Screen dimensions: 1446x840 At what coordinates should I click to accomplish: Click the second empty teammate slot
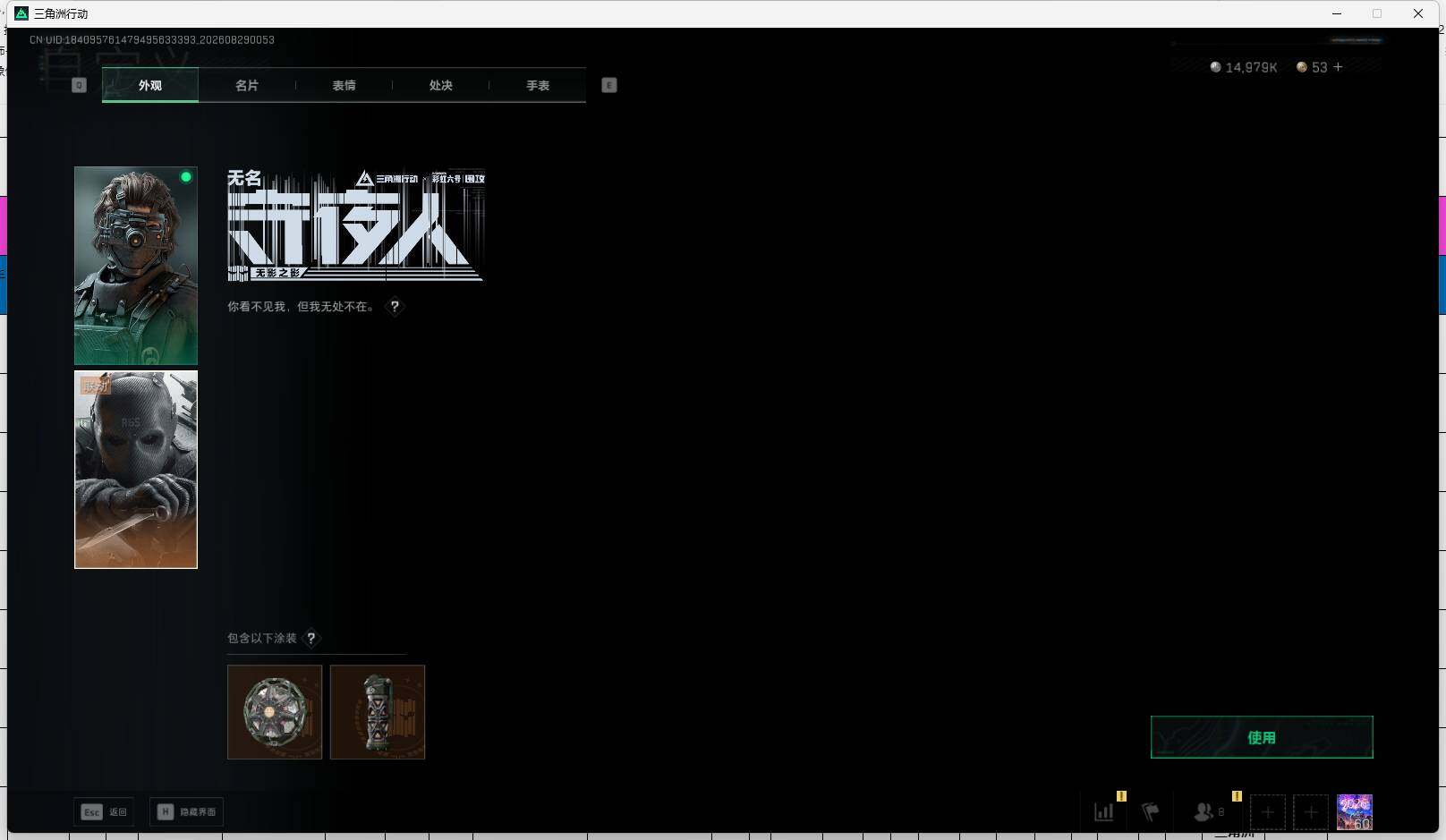(x=1311, y=812)
